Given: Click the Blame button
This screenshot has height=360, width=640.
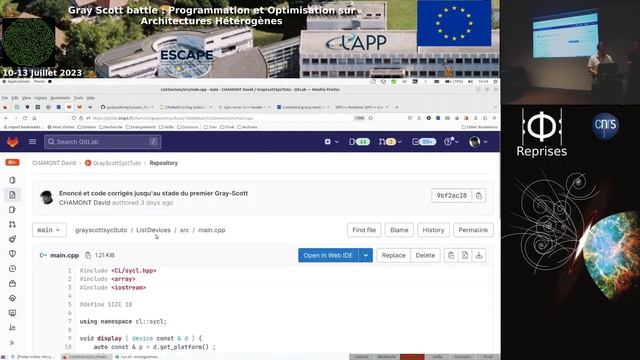Looking at the screenshot, I should 399,230.
